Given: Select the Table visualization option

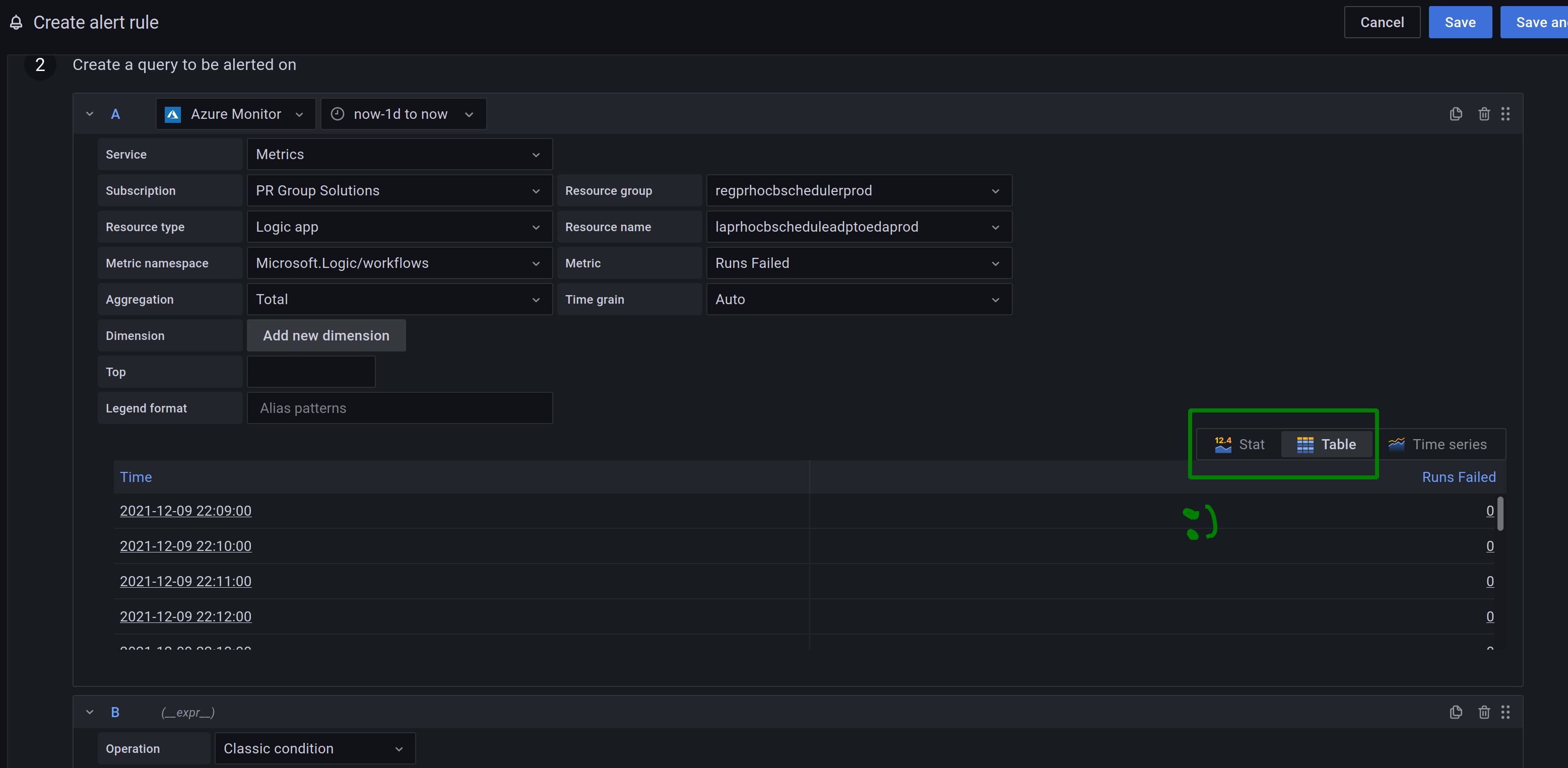Looking at the screenshot, I should click(x=1326, y=444).
